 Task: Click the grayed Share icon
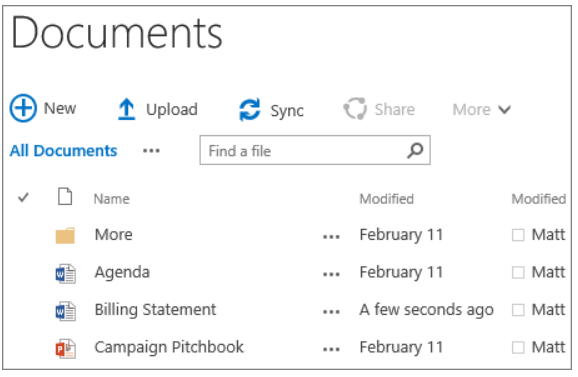tap(355, 109)
